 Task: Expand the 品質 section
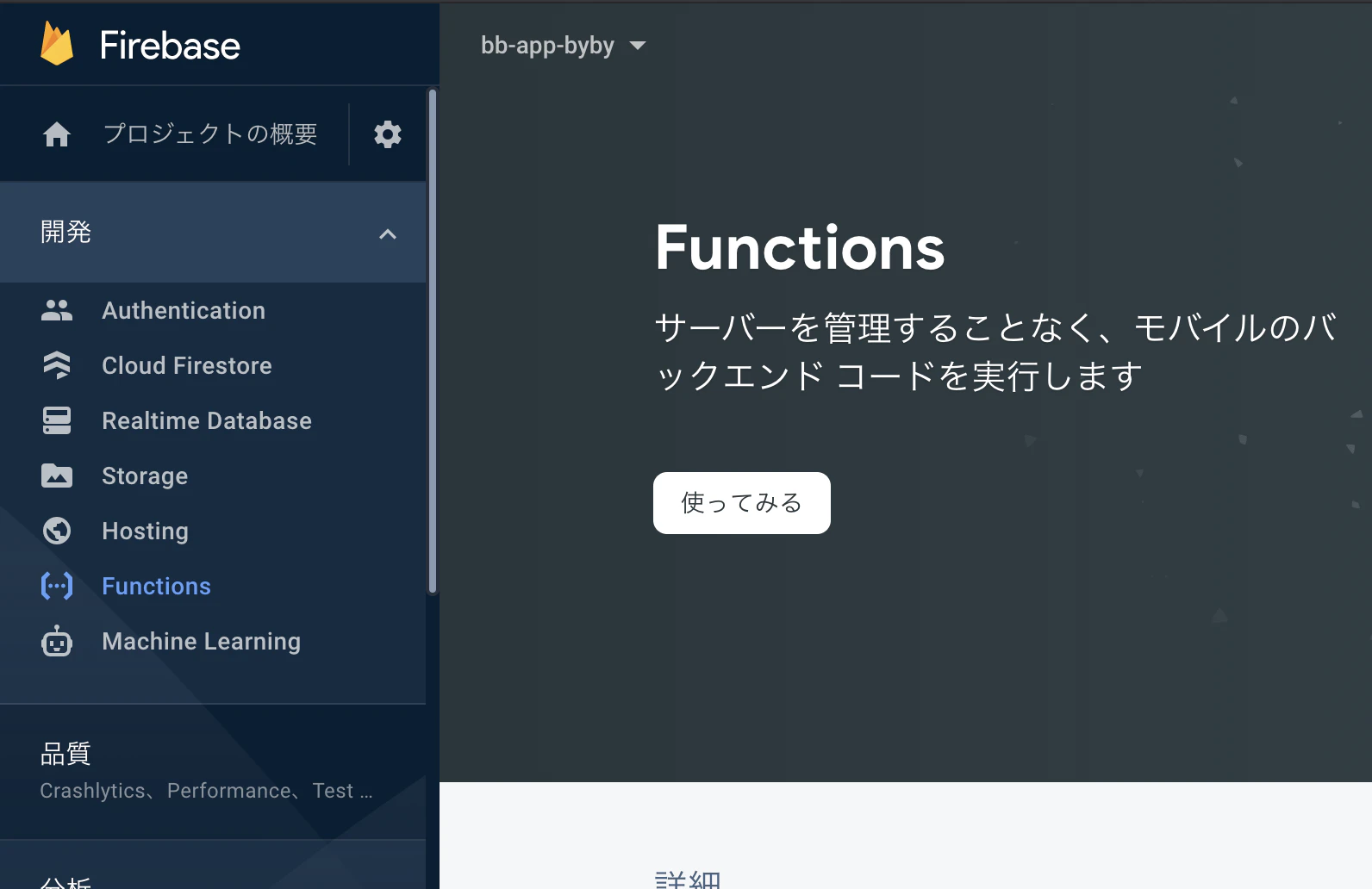point(213,772)
